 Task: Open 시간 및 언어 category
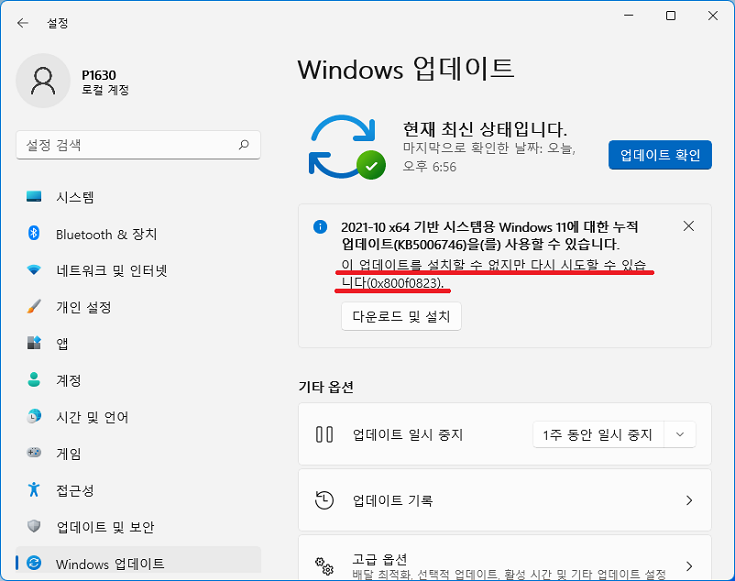click(x=138, y=417)
